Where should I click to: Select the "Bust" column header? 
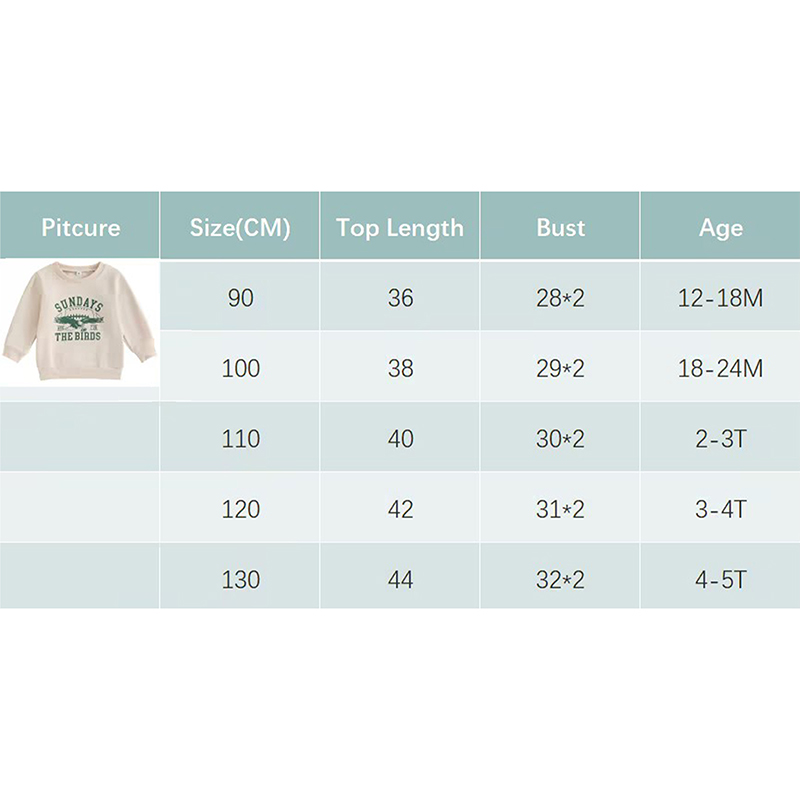coord(560,227)
